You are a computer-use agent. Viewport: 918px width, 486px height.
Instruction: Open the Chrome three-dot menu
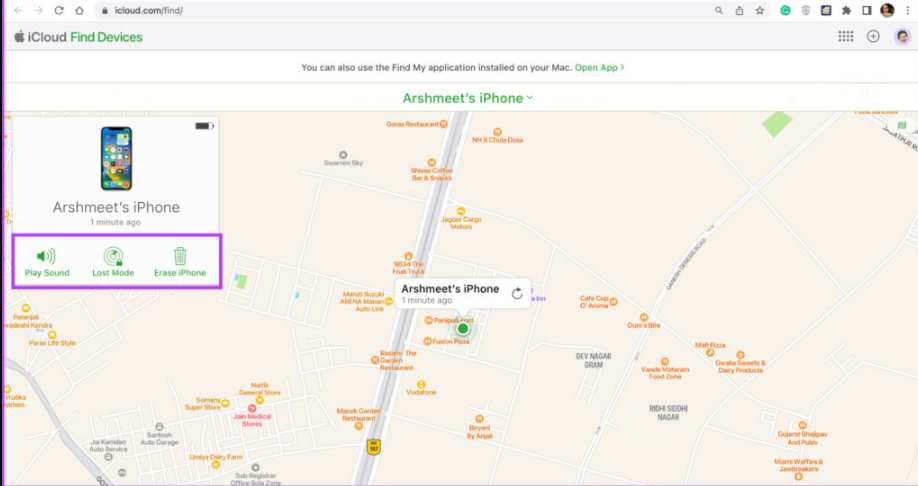907,11
